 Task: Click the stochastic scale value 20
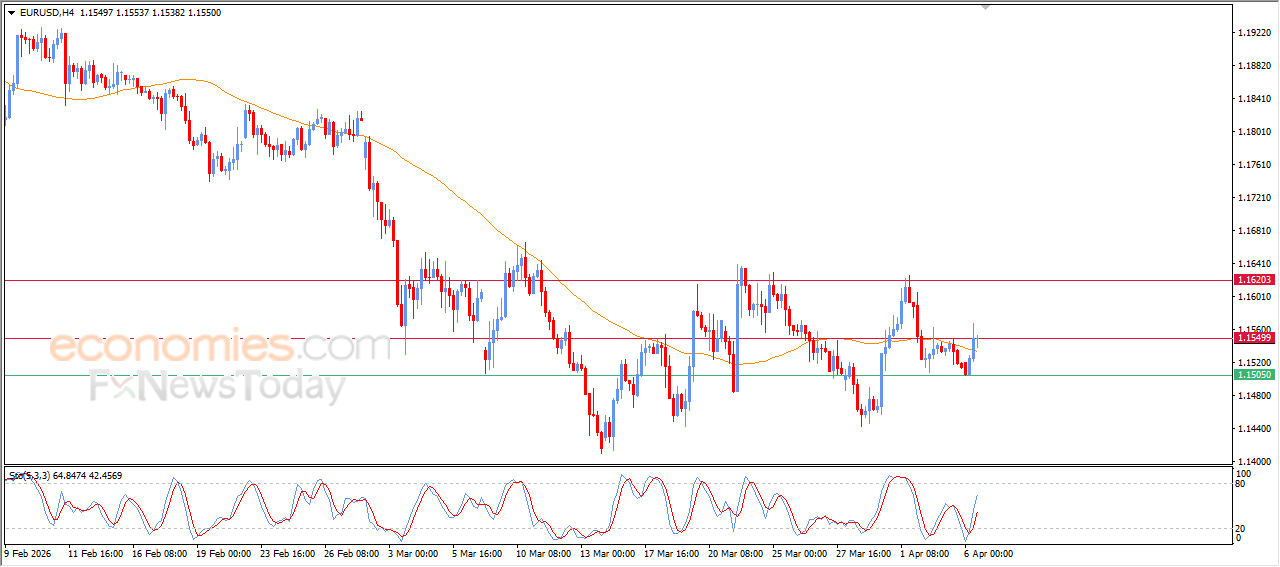(1242, 528)
